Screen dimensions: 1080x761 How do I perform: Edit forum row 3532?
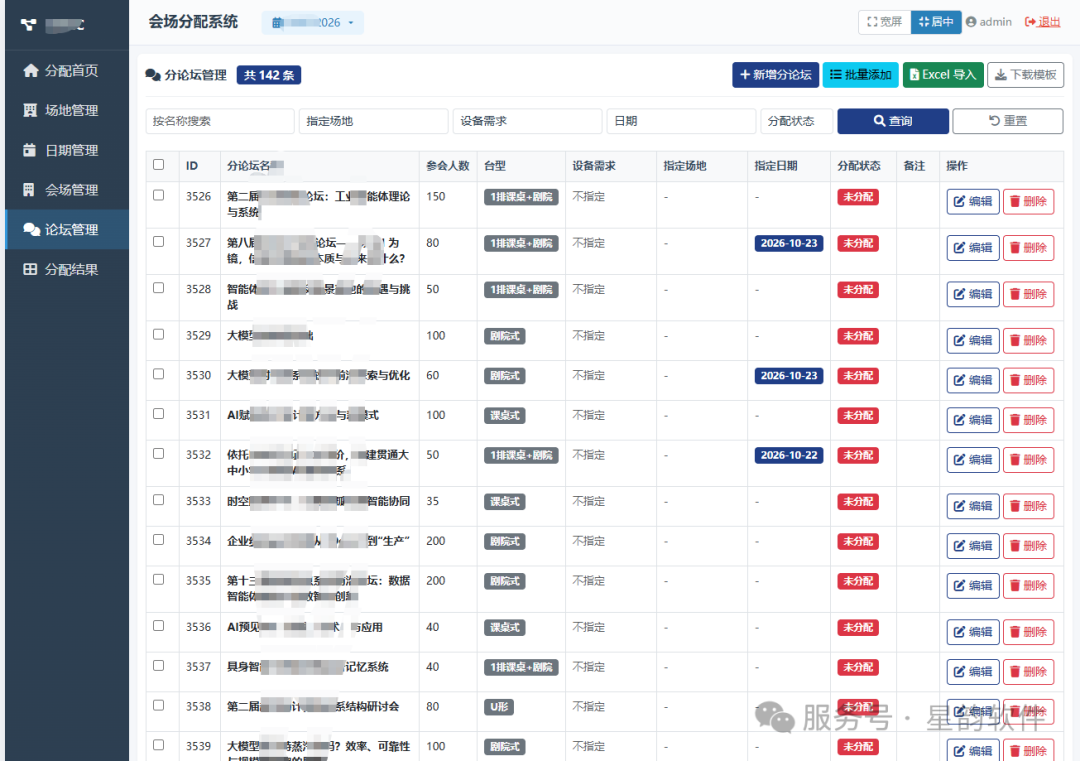[973, 460]
